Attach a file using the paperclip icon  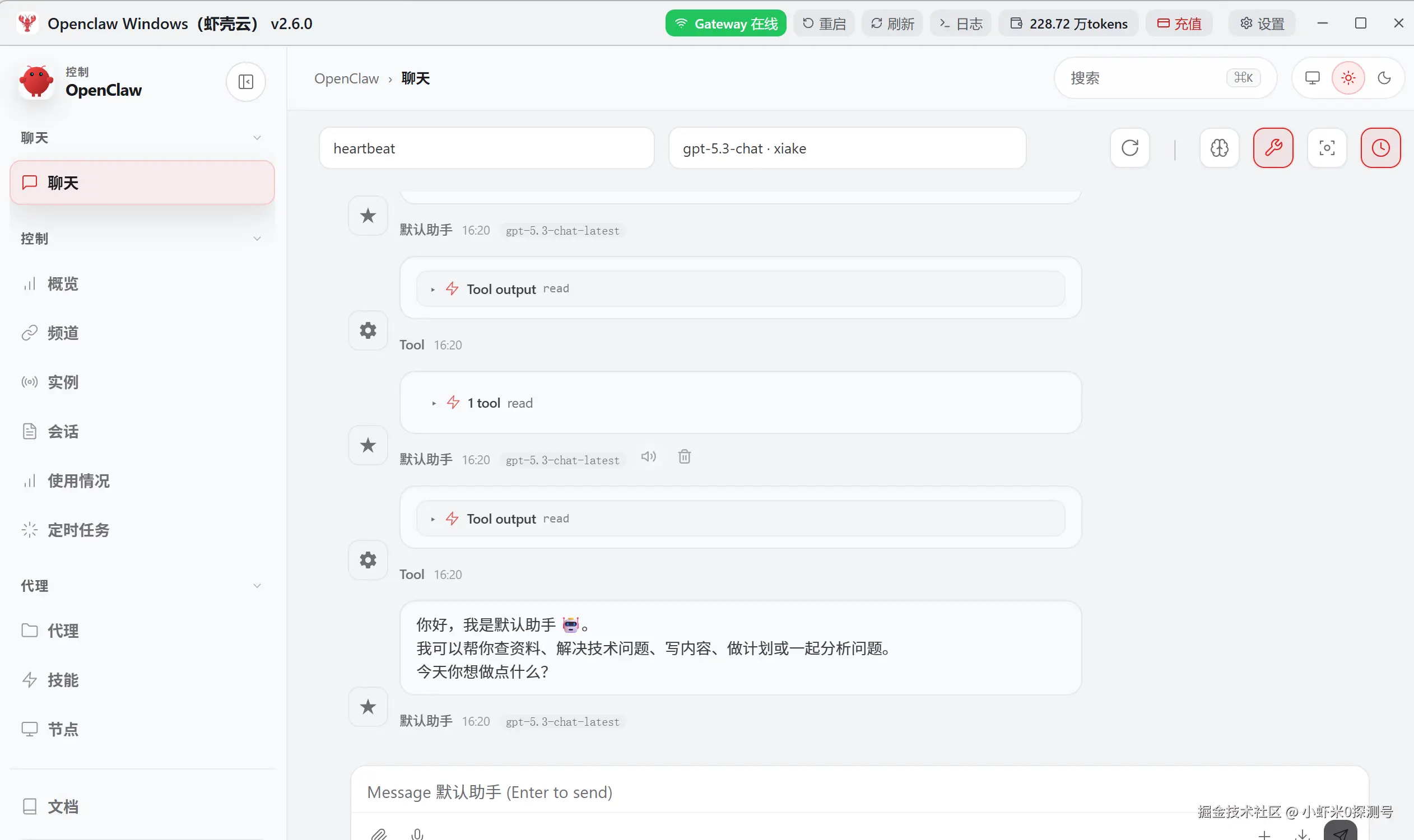pos(380,833)
